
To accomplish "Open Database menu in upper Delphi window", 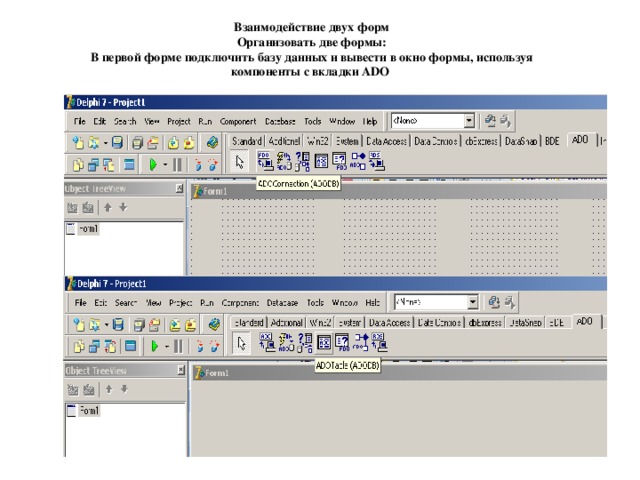I will click(x=280, y=121).
